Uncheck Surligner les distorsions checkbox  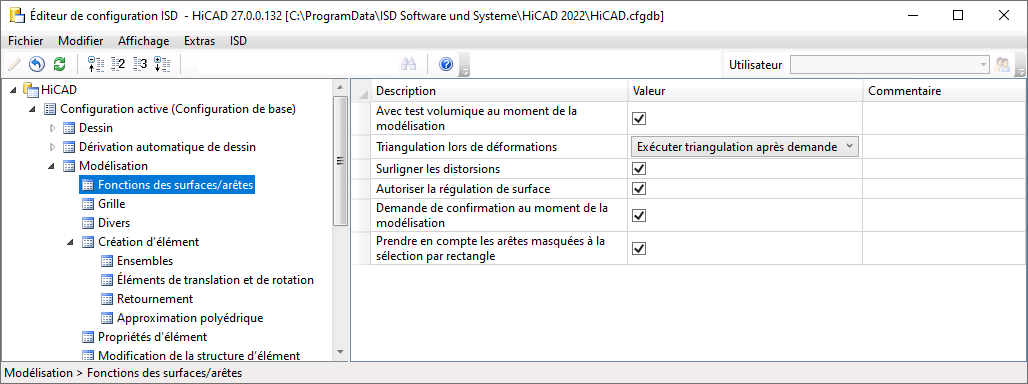click(639, 168)
